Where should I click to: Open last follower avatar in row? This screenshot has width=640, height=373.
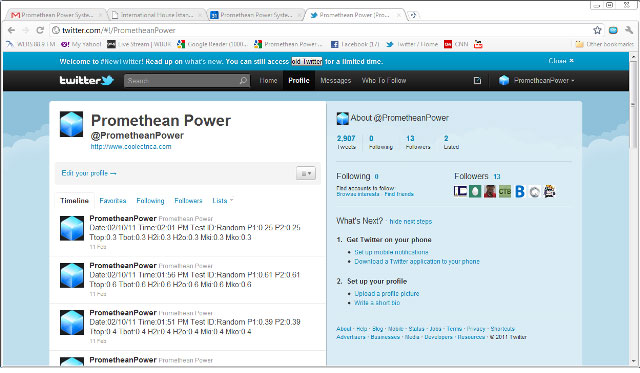pos(549,191)
